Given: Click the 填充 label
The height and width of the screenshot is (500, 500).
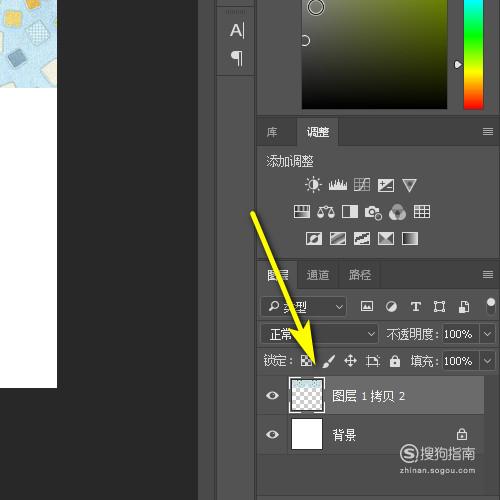Looking at the screenshot, I should coord(424,361).
